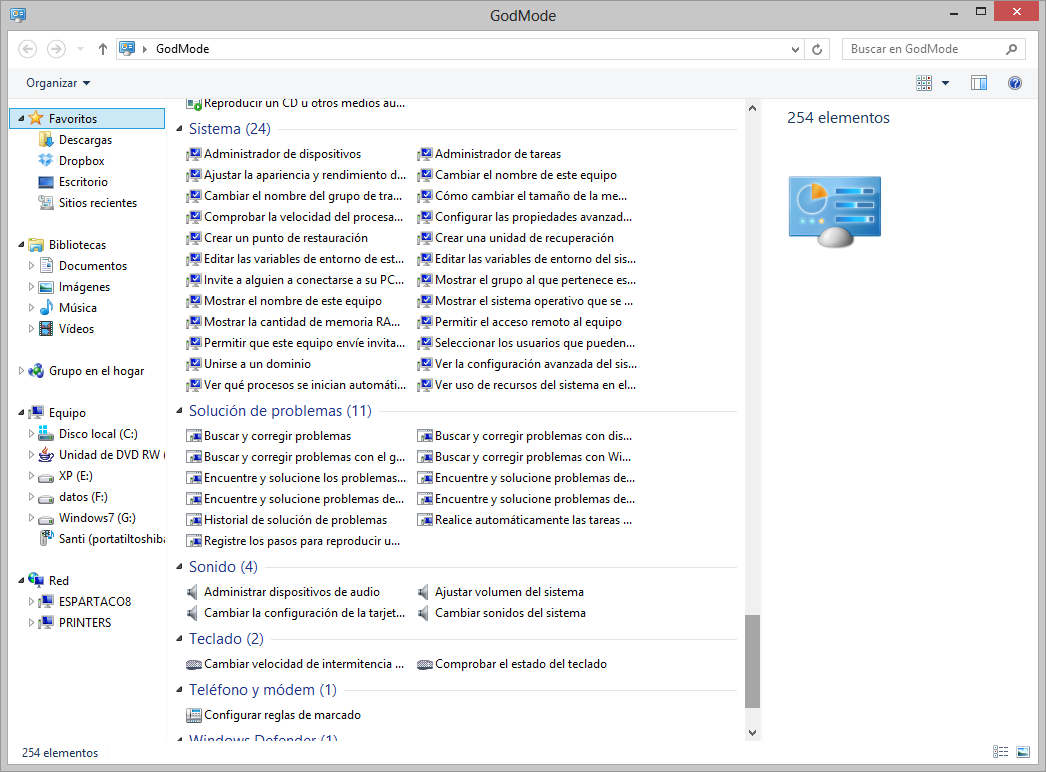Open Administrador de dispositivos
Image resolution: width=1046 pixels, height=772 pixels.
(282, 154)
